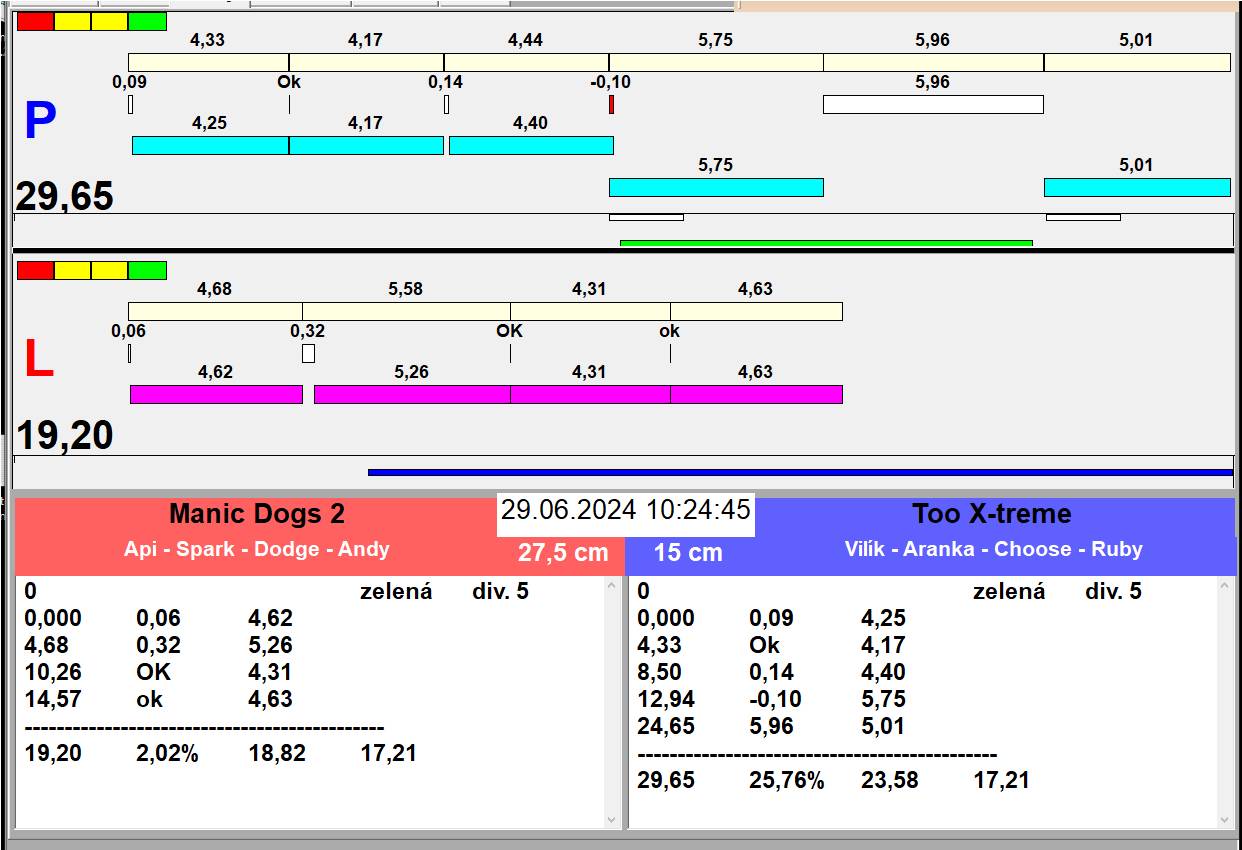1242x850 pixels.
Task: Select the white 5,96 bar in lane P
Action: [x=933, y=104]
